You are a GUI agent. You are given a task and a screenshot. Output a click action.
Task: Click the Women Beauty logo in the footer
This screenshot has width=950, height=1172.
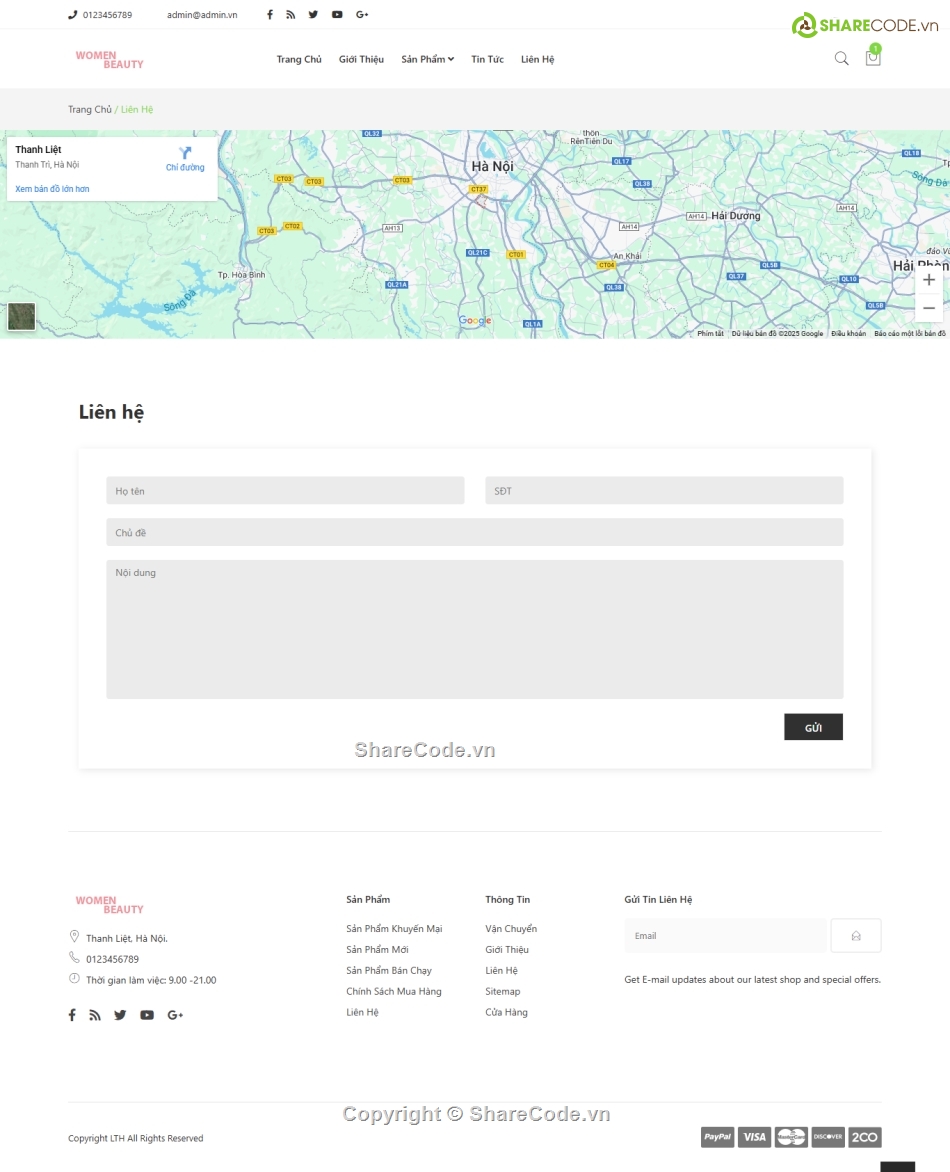[x=109, y=905]
